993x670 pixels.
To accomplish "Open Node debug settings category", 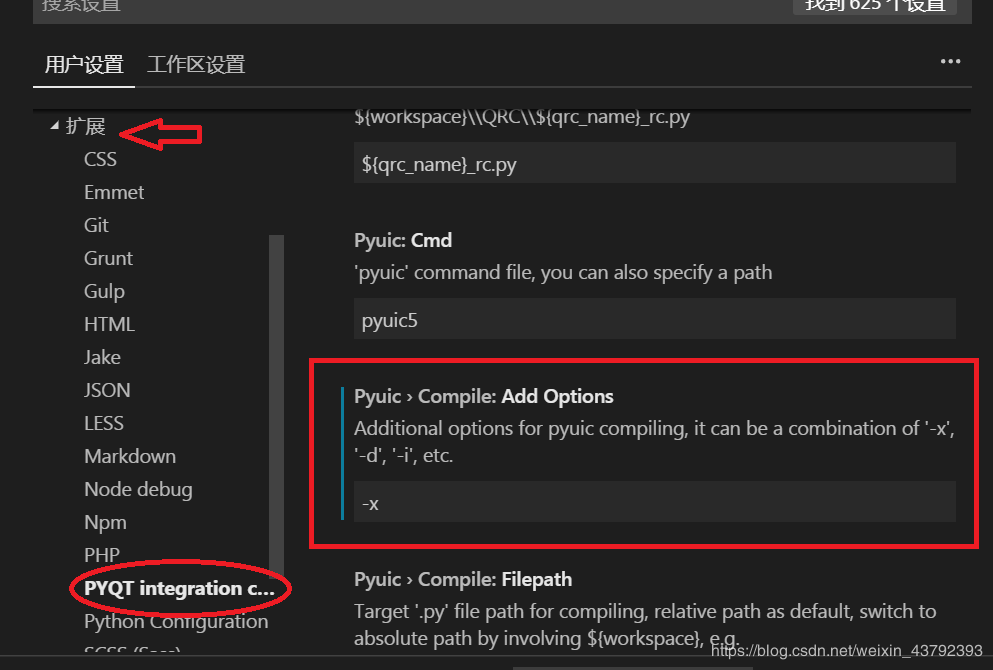I will (x=138, y=489).
